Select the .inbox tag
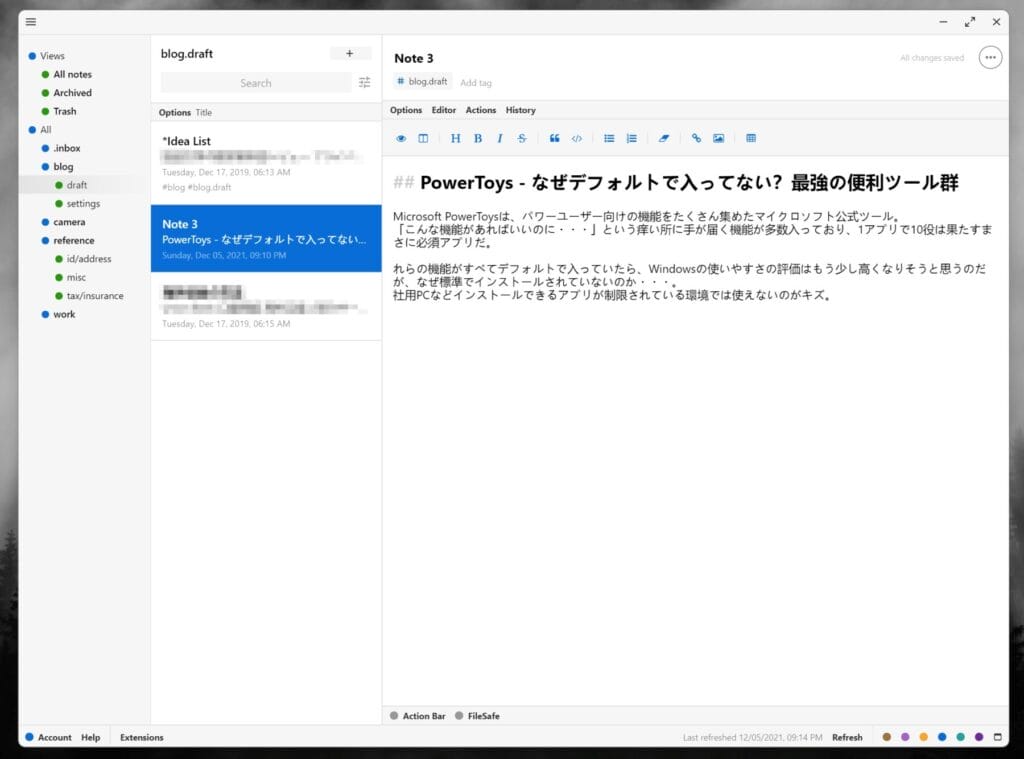The image size is (1024, 759). 61,148
